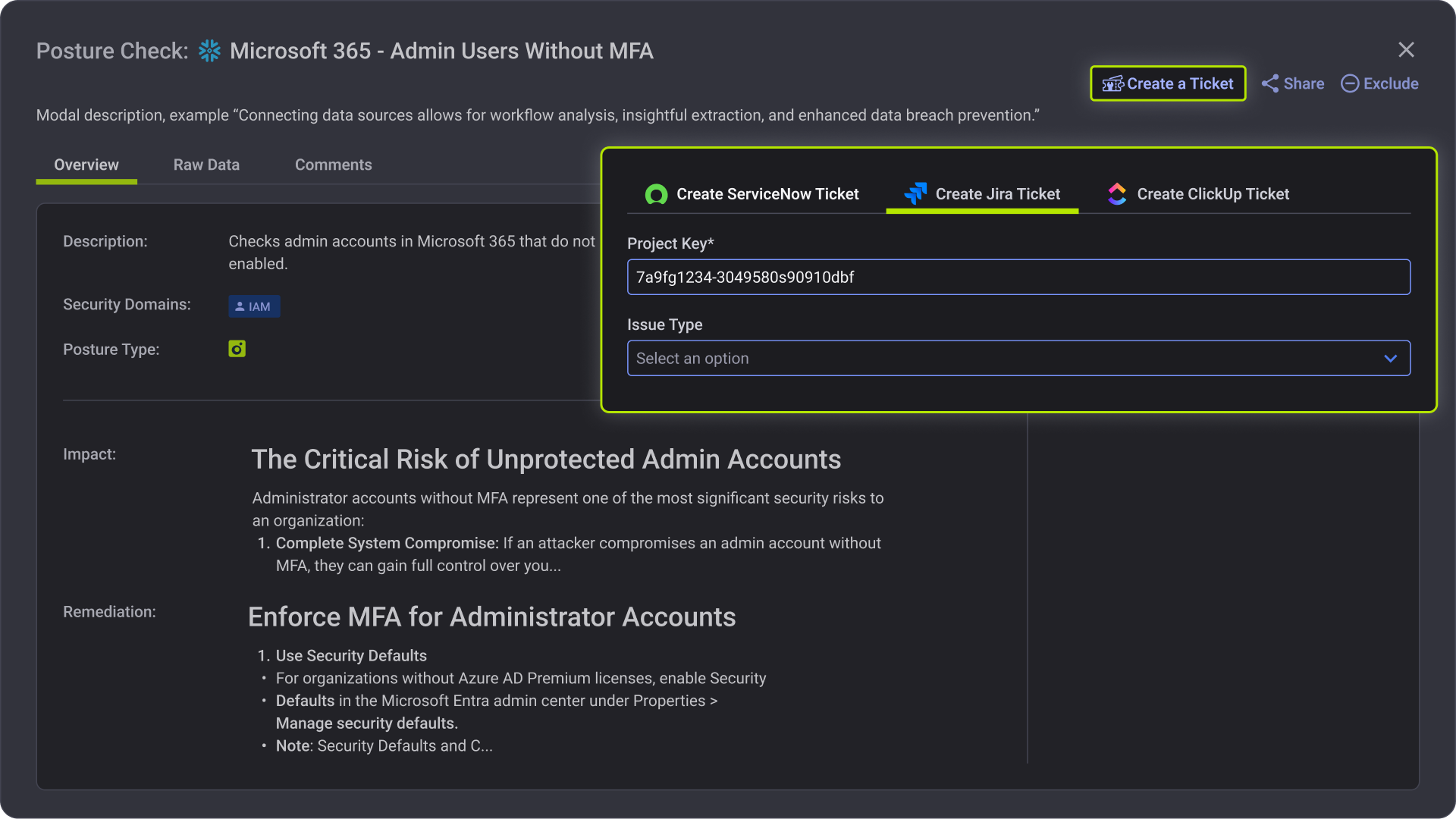Click heading 'The Critical Risk of Unprotected Admin Accounts'
This screenshot has height=819, width=1456.
tap(546, 460)
